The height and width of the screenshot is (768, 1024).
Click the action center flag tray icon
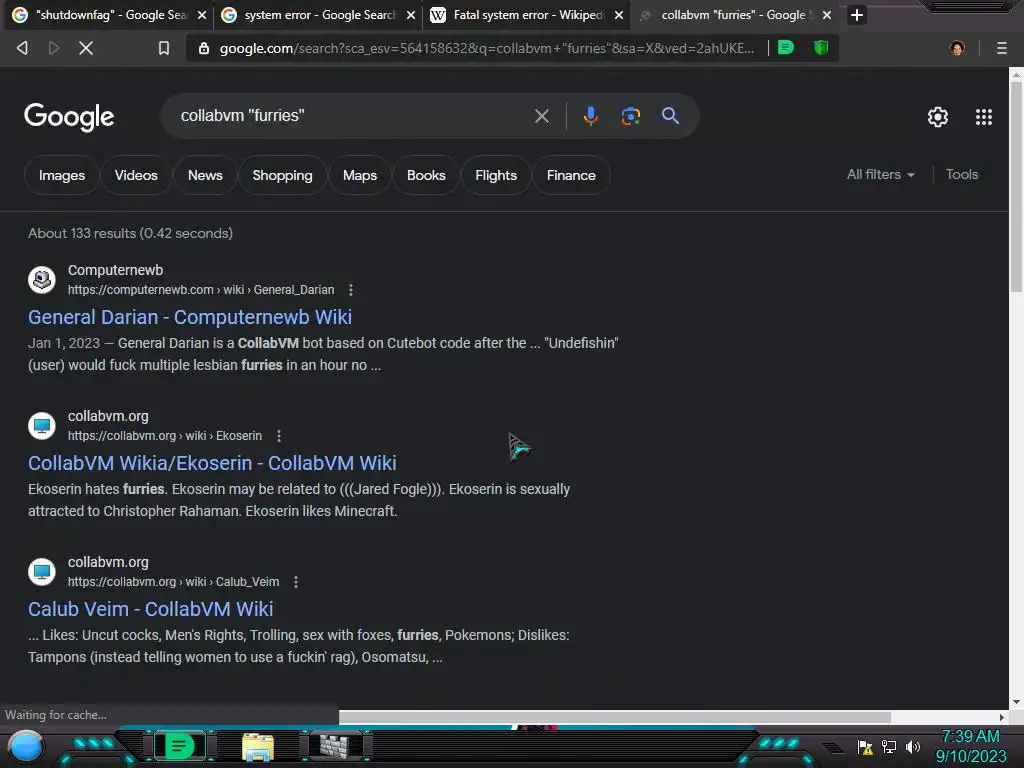pos(865,746)
